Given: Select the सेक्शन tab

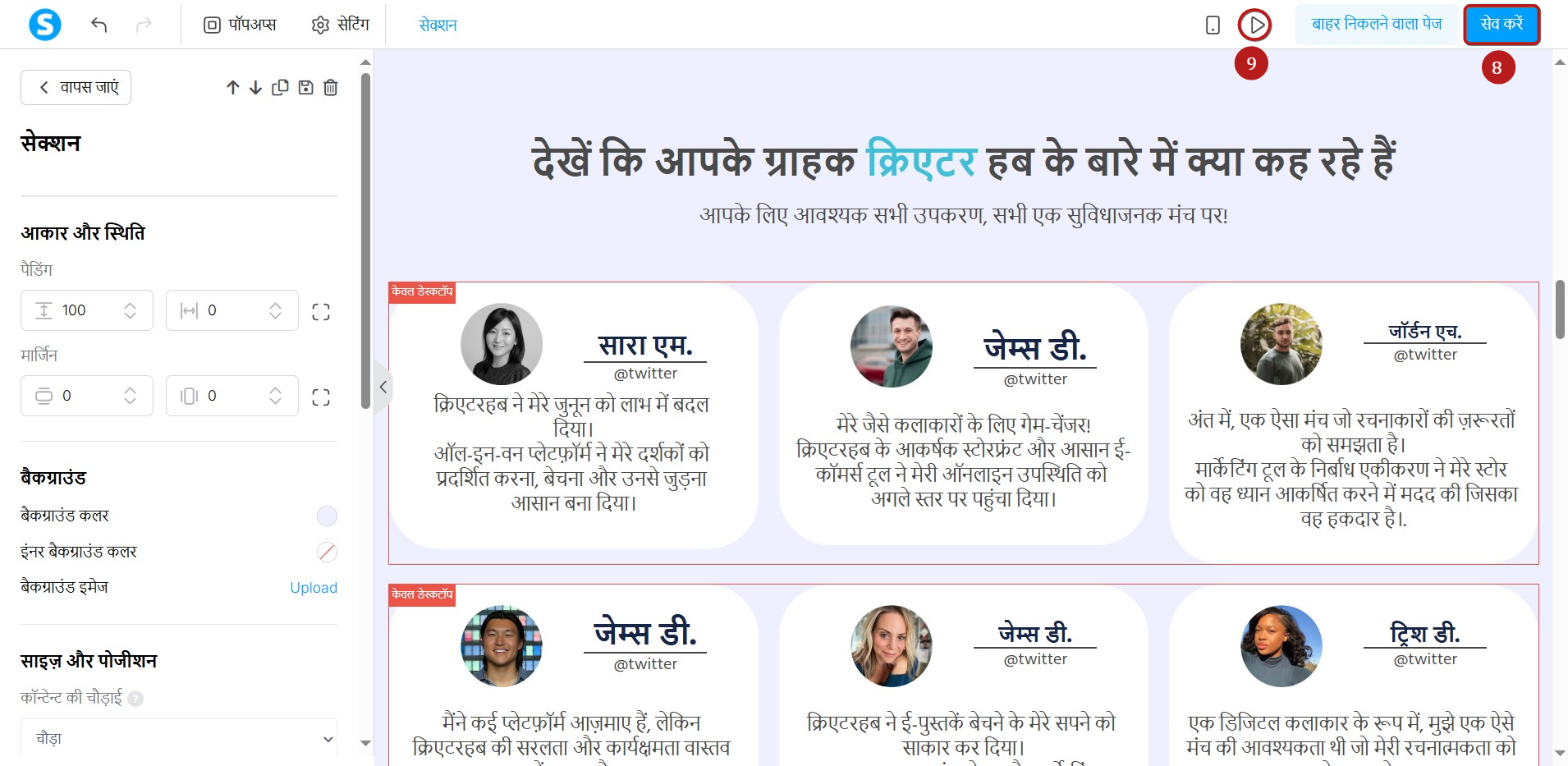Looking at the screenshot, I should pyautogui.click(x=438, y=25).
